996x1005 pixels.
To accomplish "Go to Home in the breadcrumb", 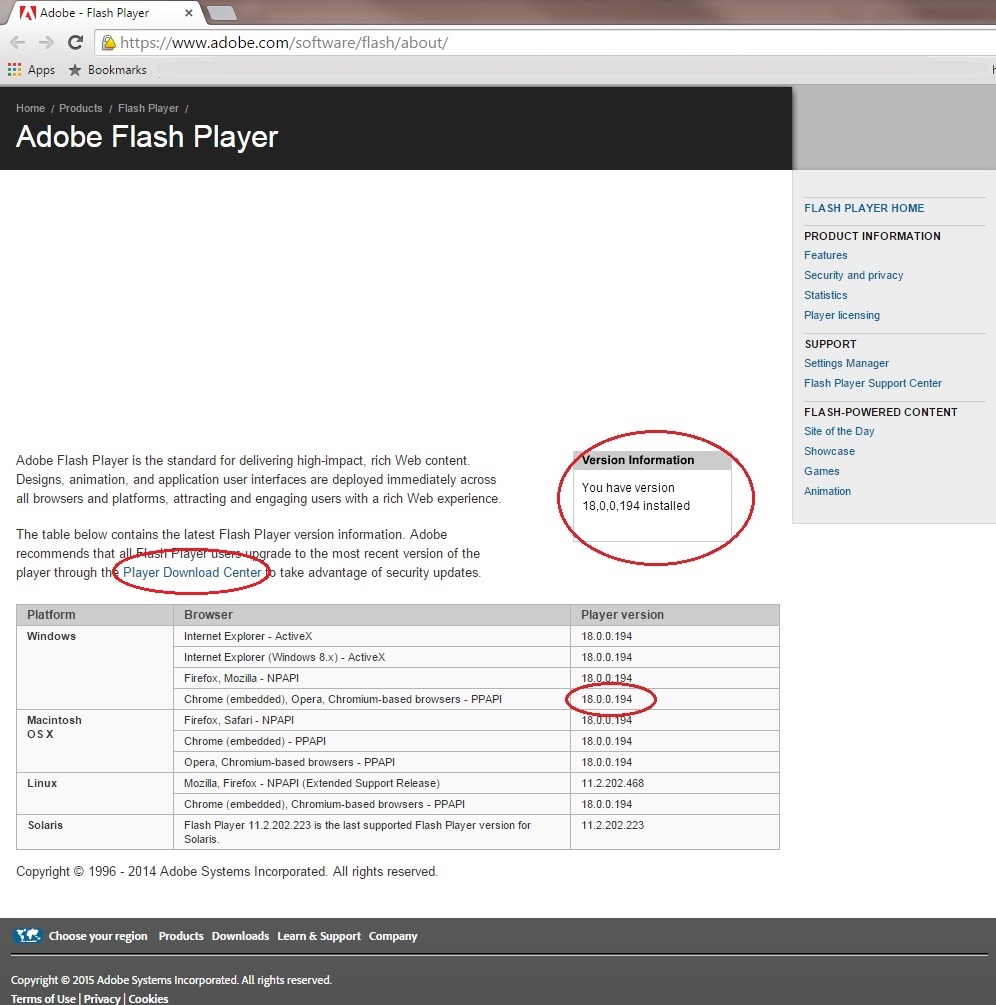I will point(30,108).
